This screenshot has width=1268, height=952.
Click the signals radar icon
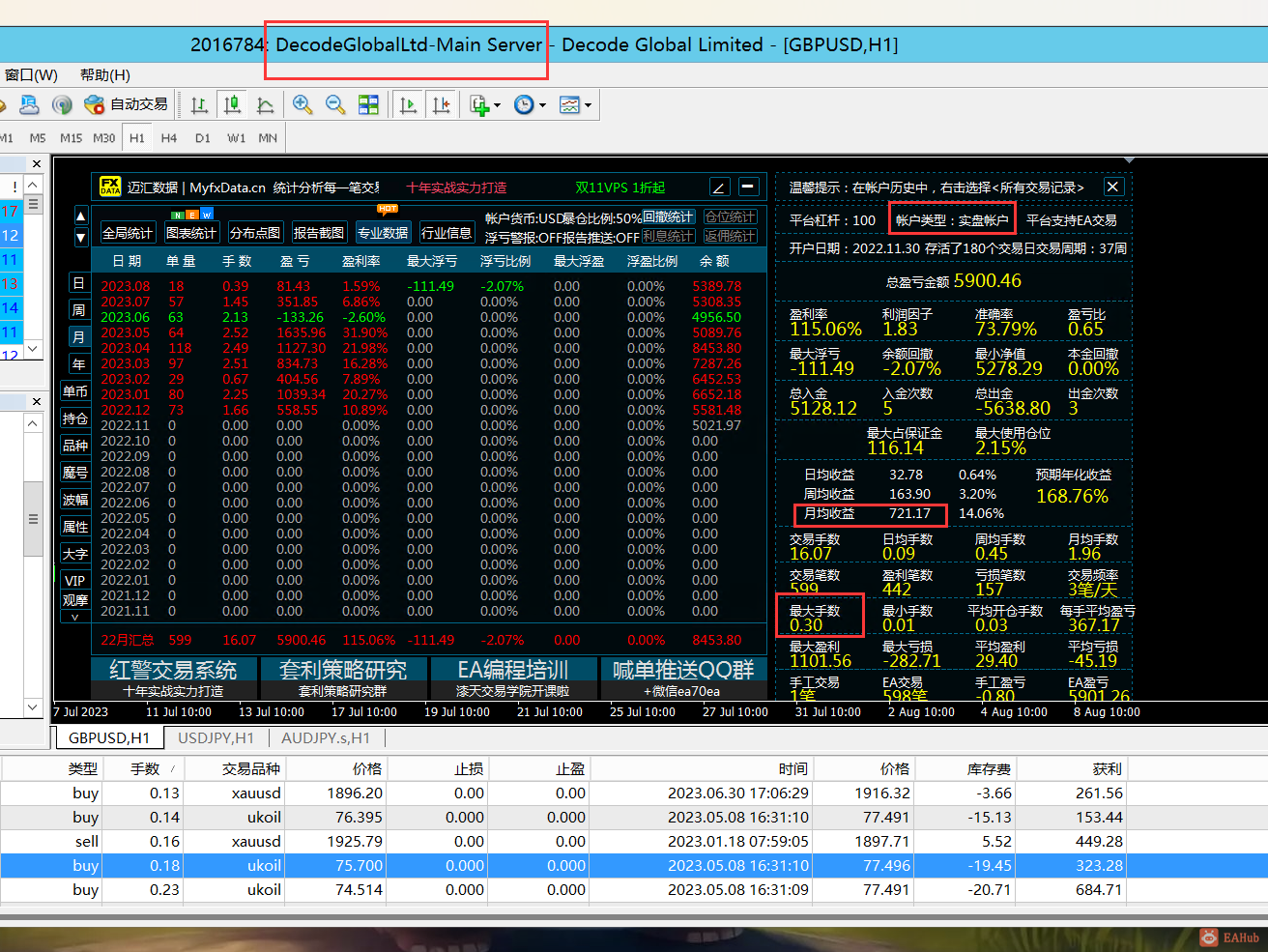coord(62,104)
